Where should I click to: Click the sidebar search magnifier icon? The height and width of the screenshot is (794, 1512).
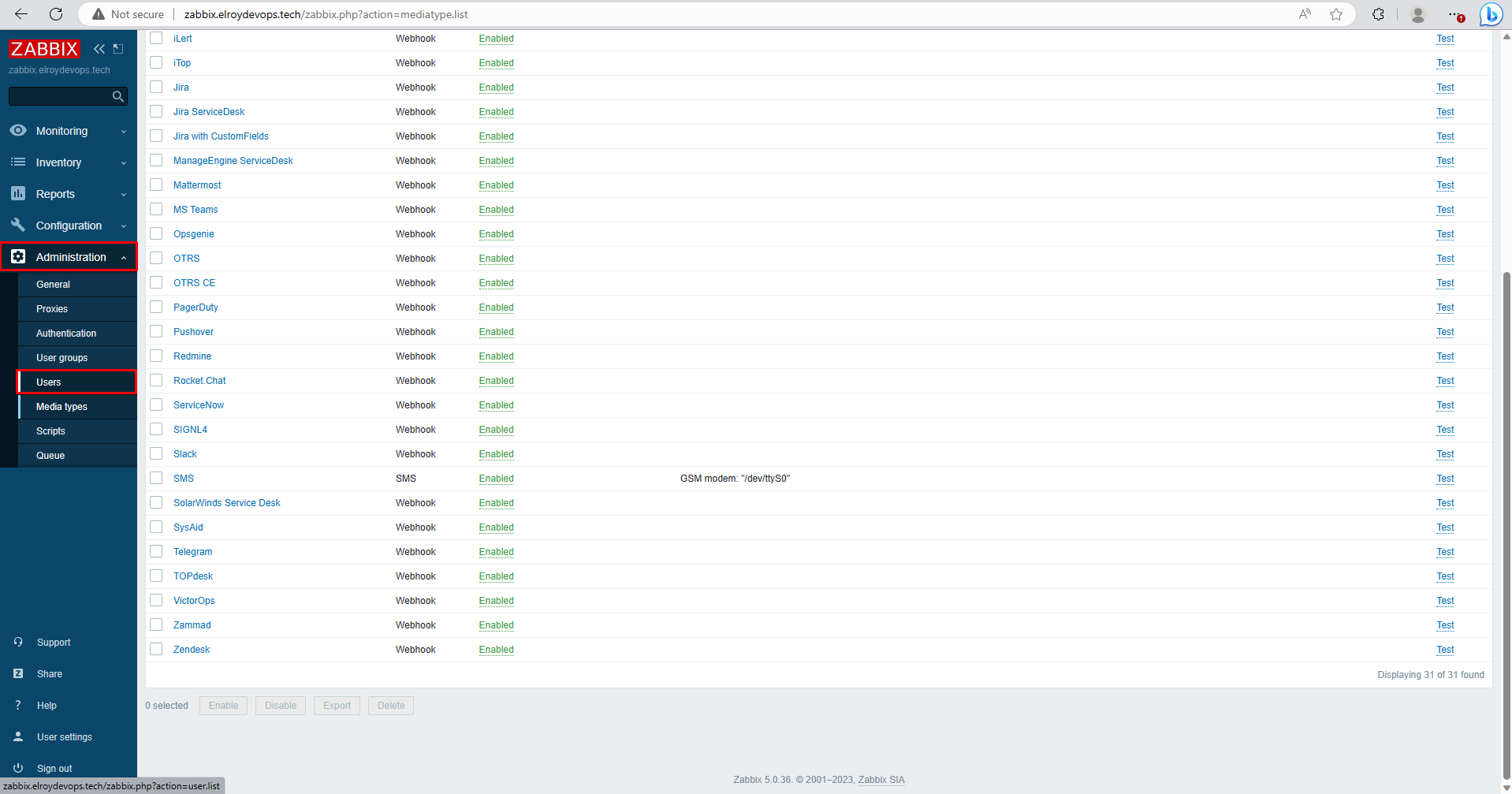click(118, 96)
